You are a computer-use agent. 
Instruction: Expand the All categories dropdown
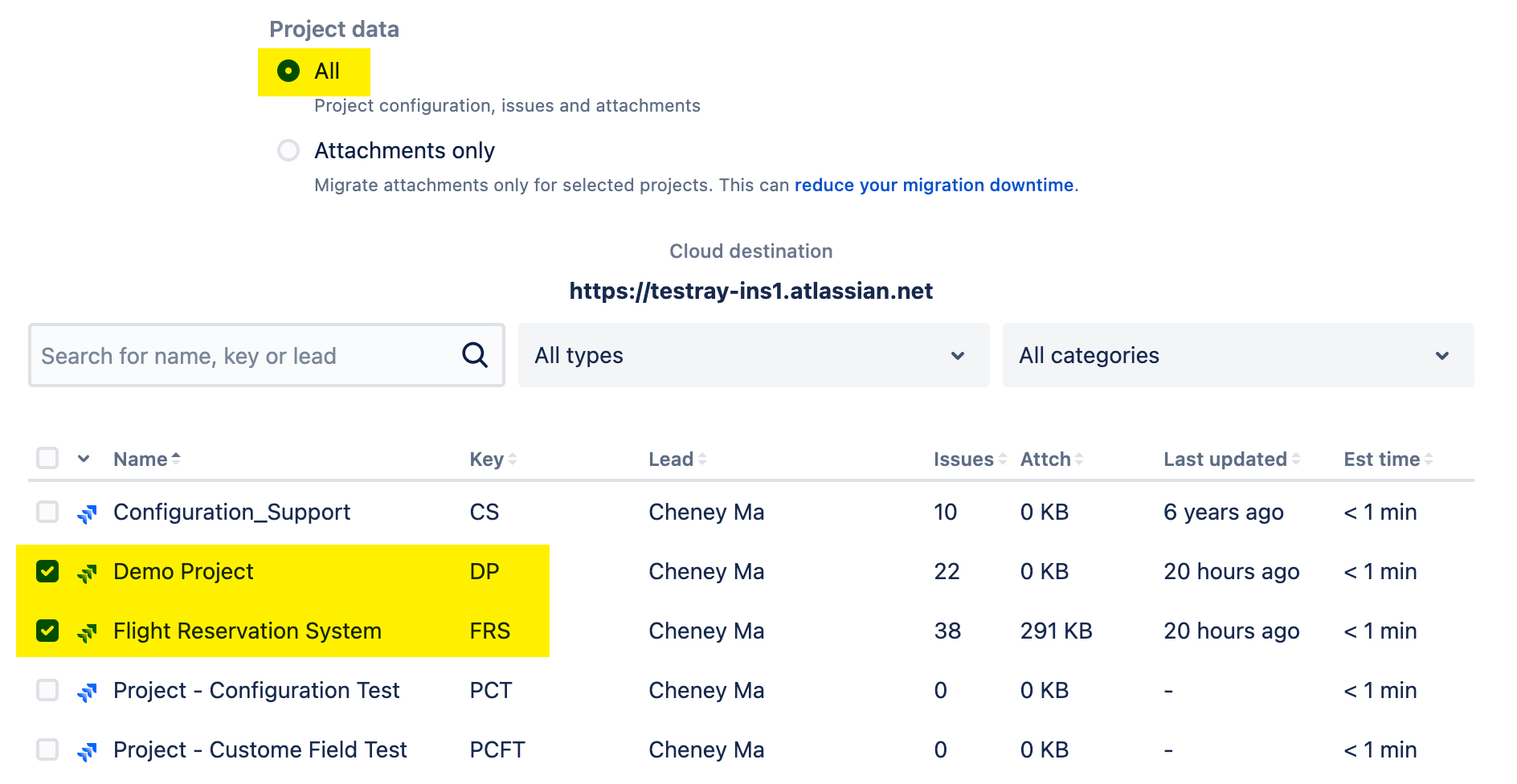(x=1237, y=355)
